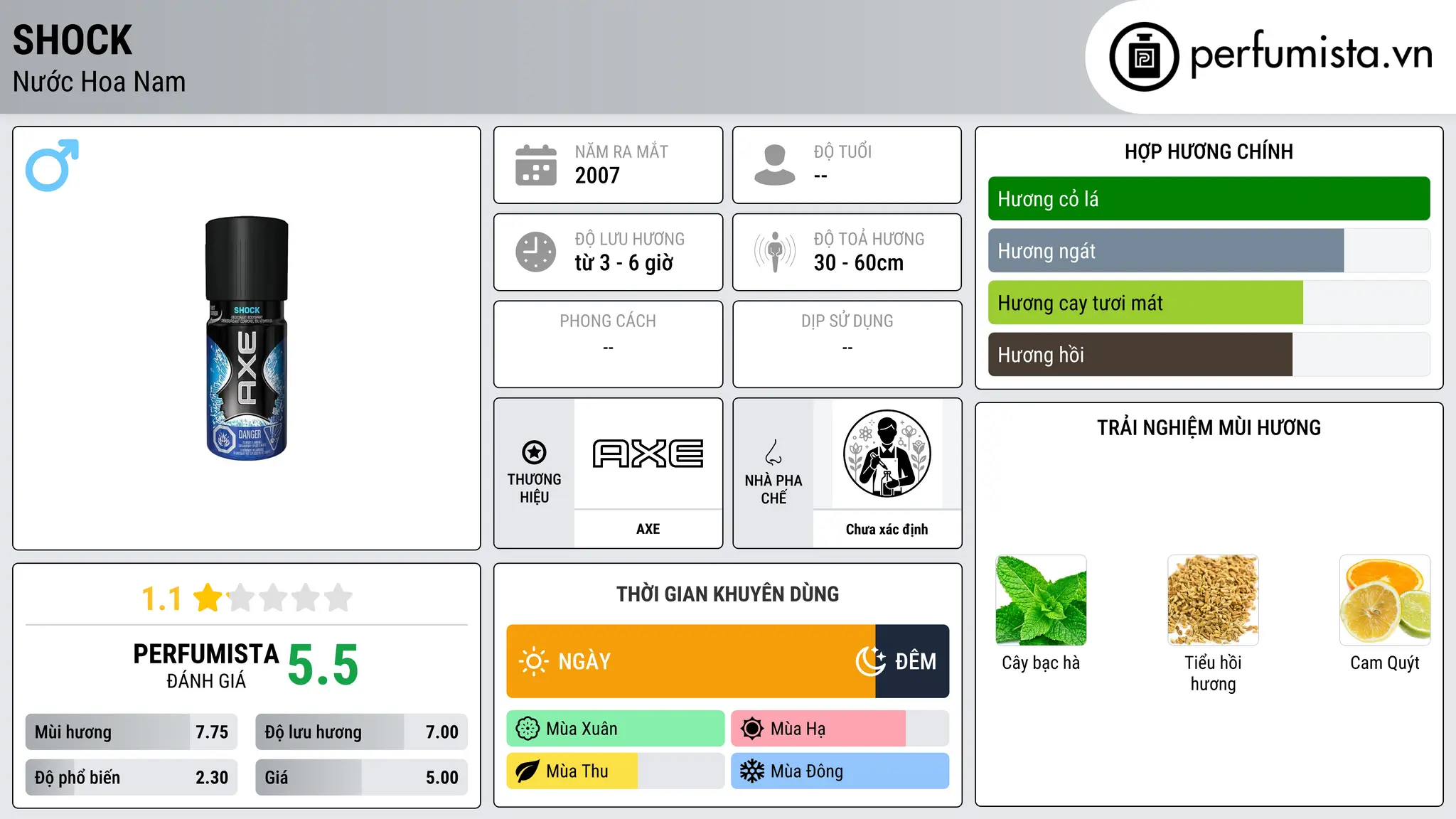The width and height of the screenshot is (1456, 819).
Task: Click the Hợp hương chính heading
Action: point(1209,151)
